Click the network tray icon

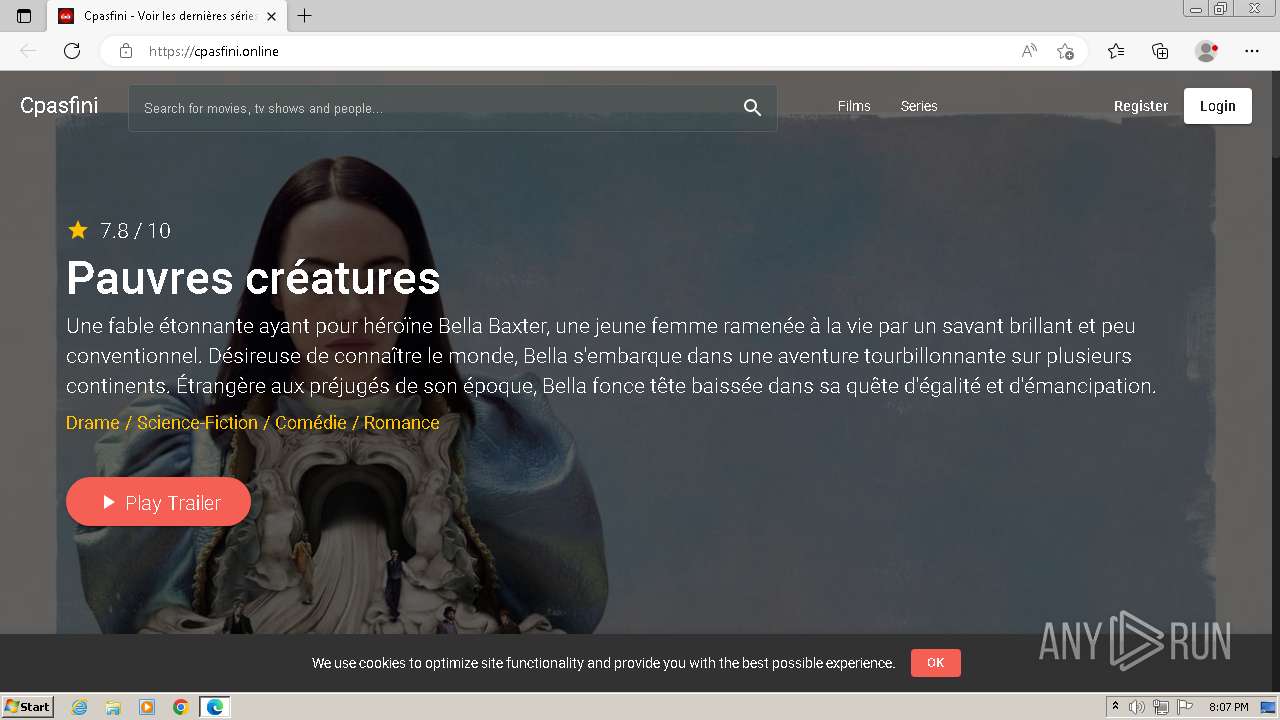point(1160,707)
